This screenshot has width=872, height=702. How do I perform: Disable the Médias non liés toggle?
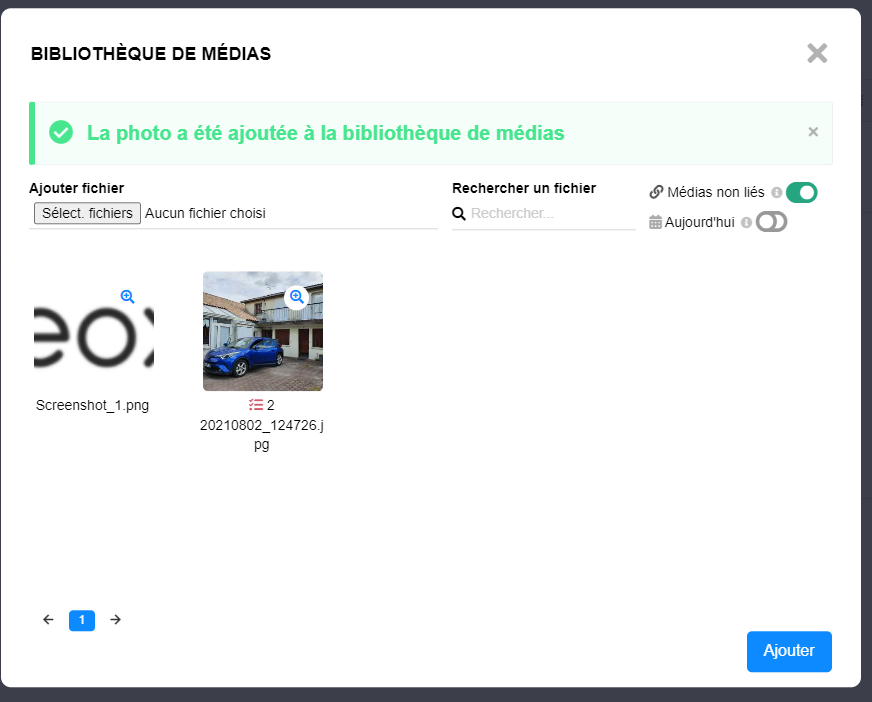click(803, 191)
